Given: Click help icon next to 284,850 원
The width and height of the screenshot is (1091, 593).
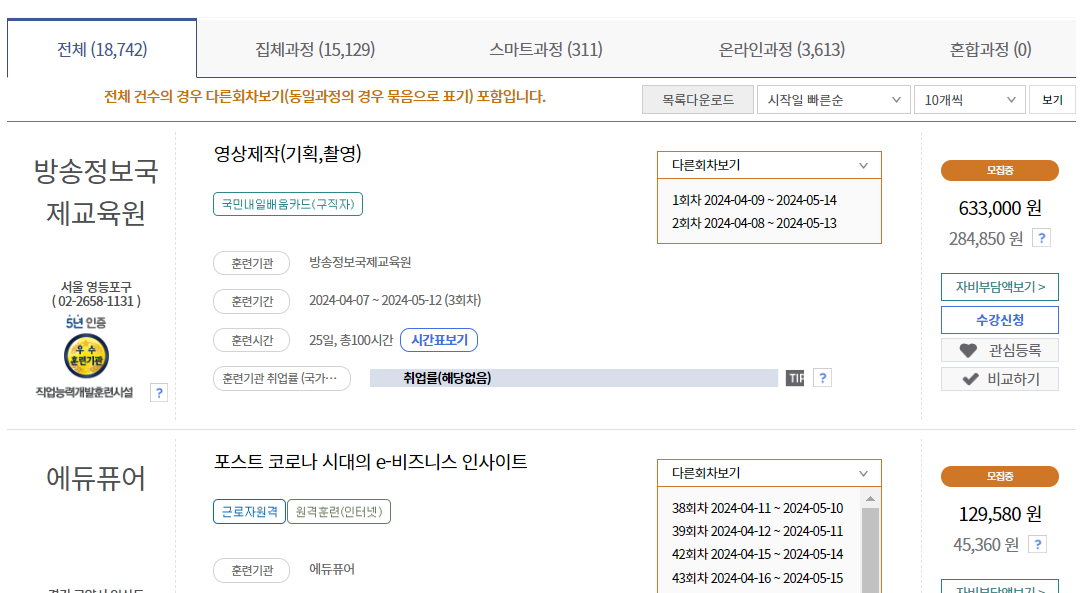Looking at the screenshot, I should [x=1041, y=238].
